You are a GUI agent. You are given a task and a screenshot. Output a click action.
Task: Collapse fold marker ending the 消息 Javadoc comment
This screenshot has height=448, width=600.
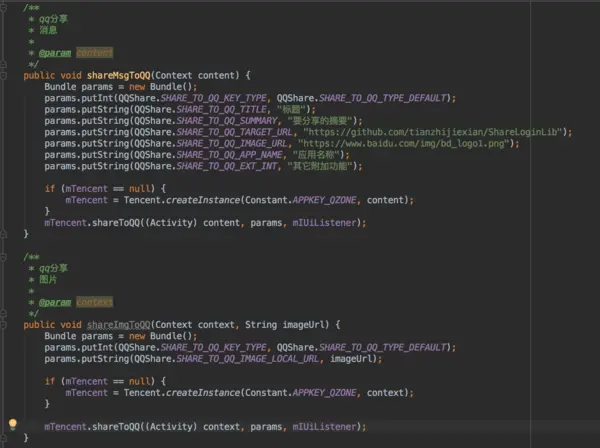3,64
